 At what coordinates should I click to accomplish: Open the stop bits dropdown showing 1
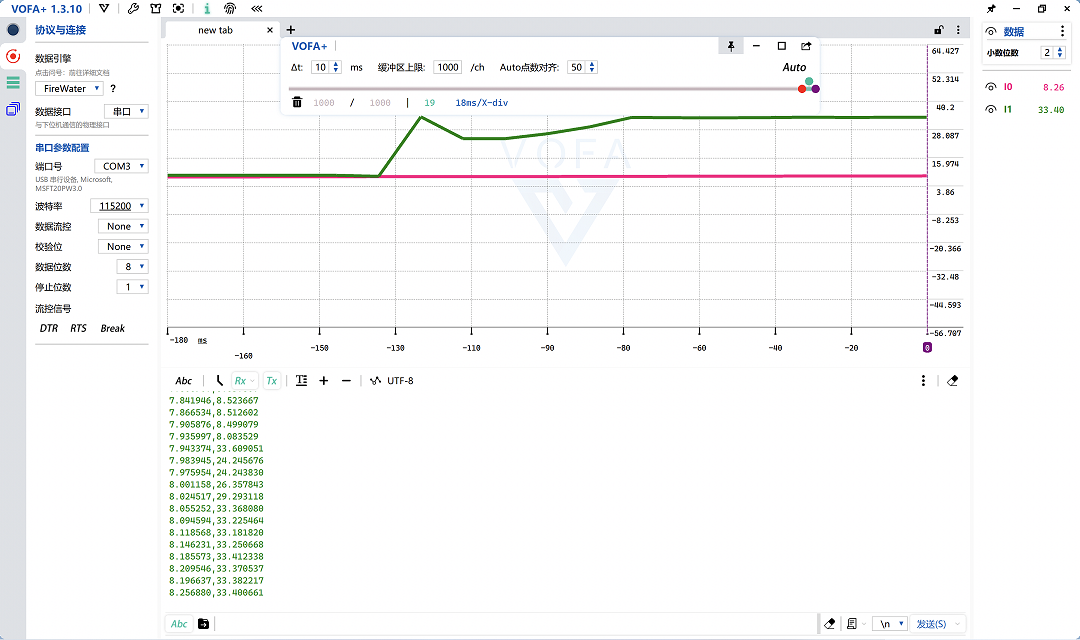(x=132, y=287)
